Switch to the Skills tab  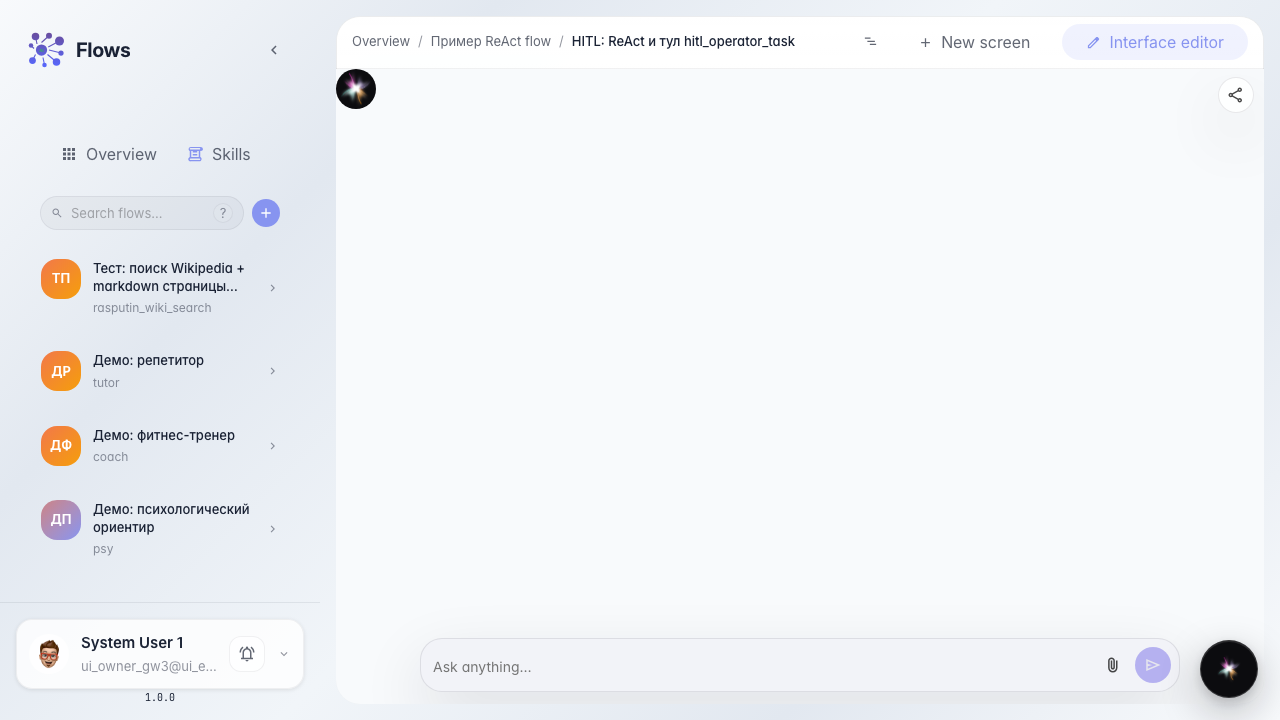pos(219,154)
